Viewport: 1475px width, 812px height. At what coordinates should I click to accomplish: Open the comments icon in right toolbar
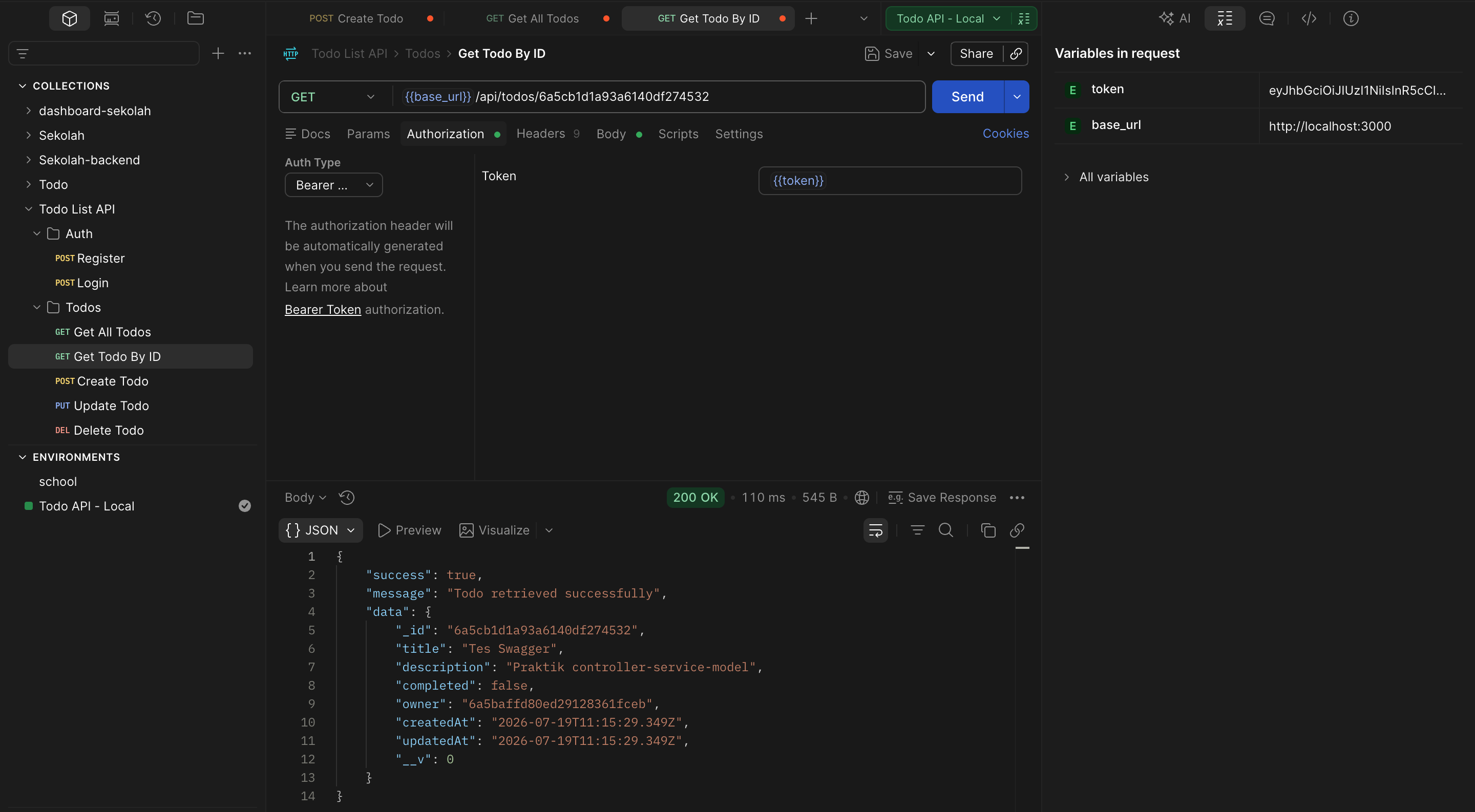tap(1267, 18)
